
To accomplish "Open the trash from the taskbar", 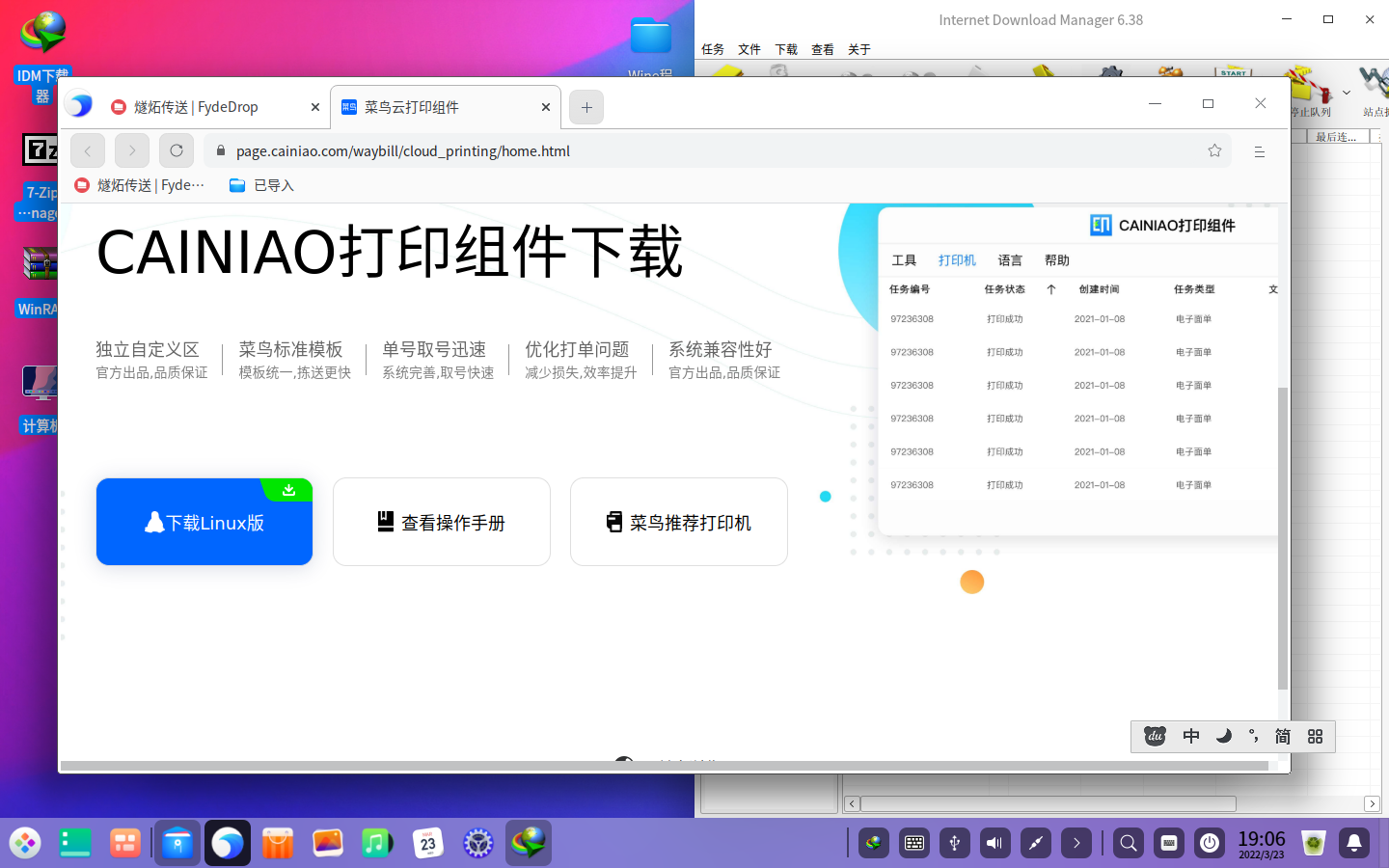I will coord(1314,843).
